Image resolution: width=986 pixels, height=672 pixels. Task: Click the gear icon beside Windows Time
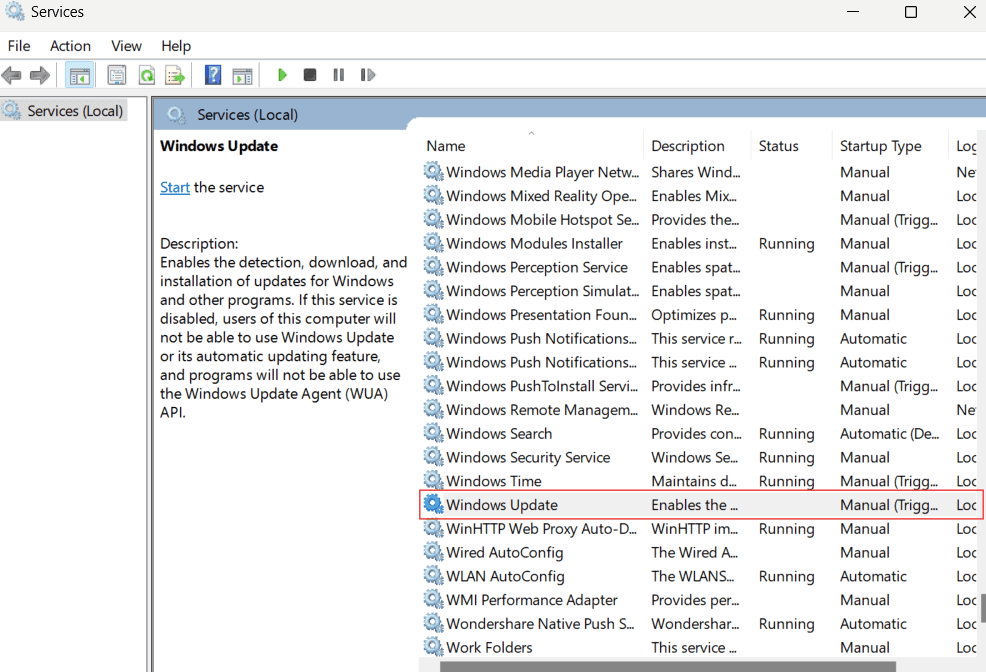pyautogui.click(x=433, y=480)
